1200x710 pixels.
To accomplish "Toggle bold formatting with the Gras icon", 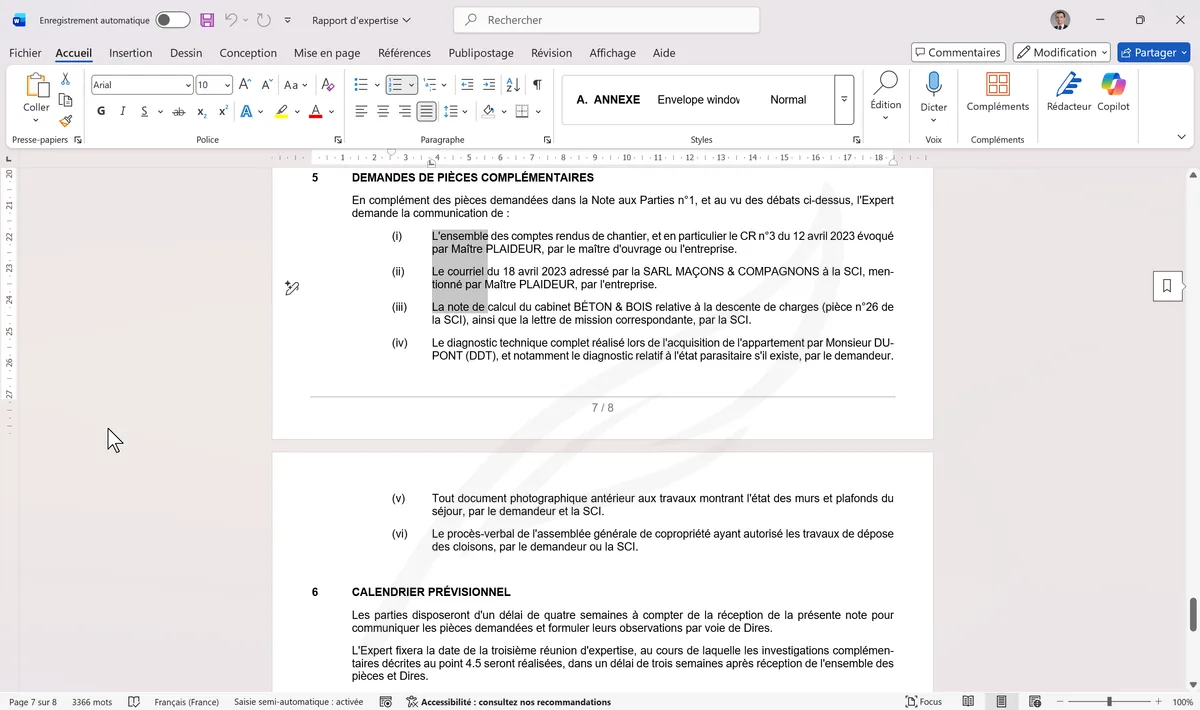I will pos(100,111).
